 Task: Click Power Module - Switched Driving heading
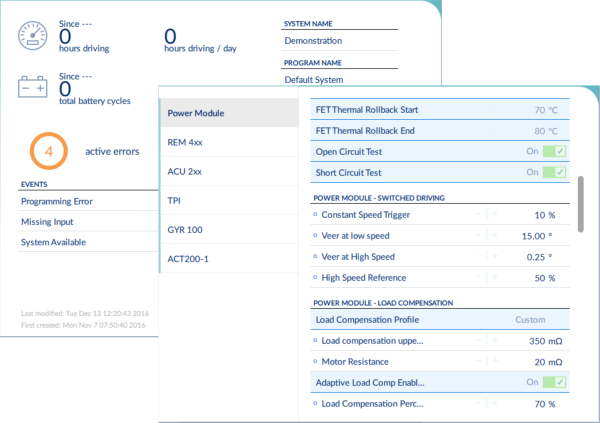pos(379,198)
